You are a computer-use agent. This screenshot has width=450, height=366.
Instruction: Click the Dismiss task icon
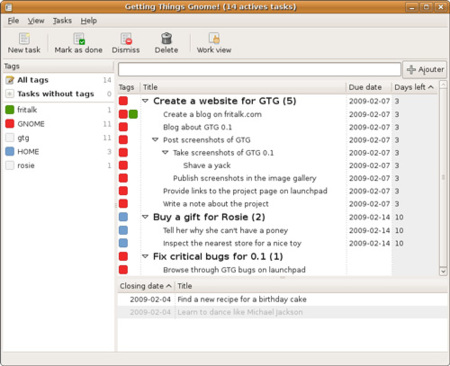(x=126, y=39)
